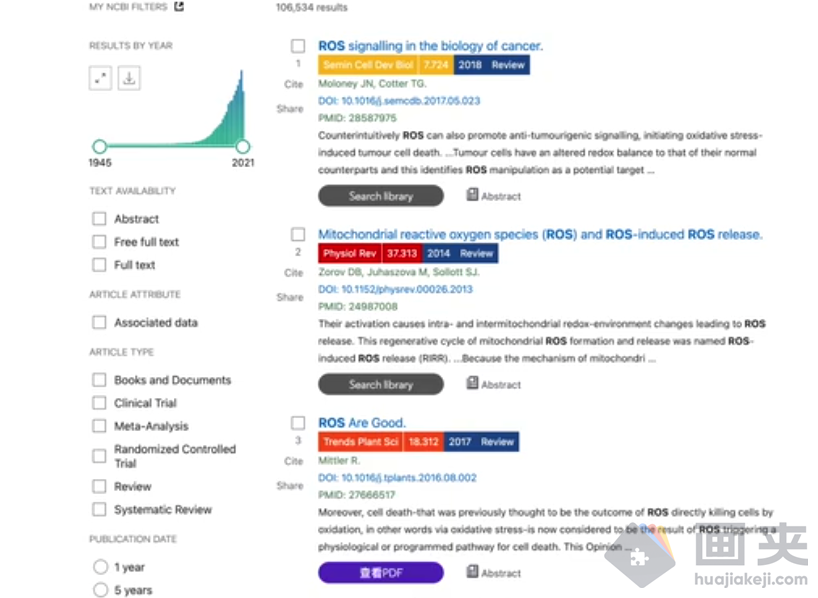
Task: Click the 1945 year range slider handle
Action: click(99, 146)
